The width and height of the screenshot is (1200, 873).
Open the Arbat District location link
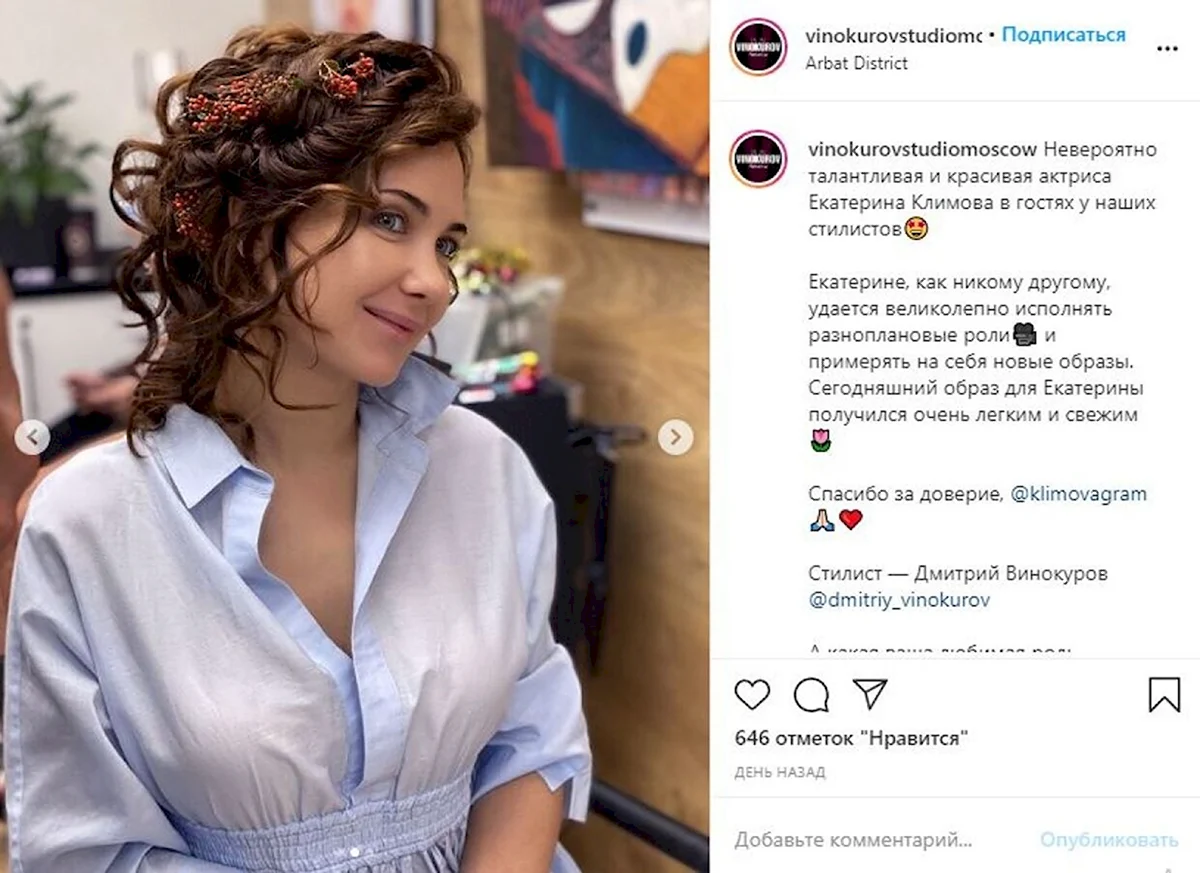point(856,63)
